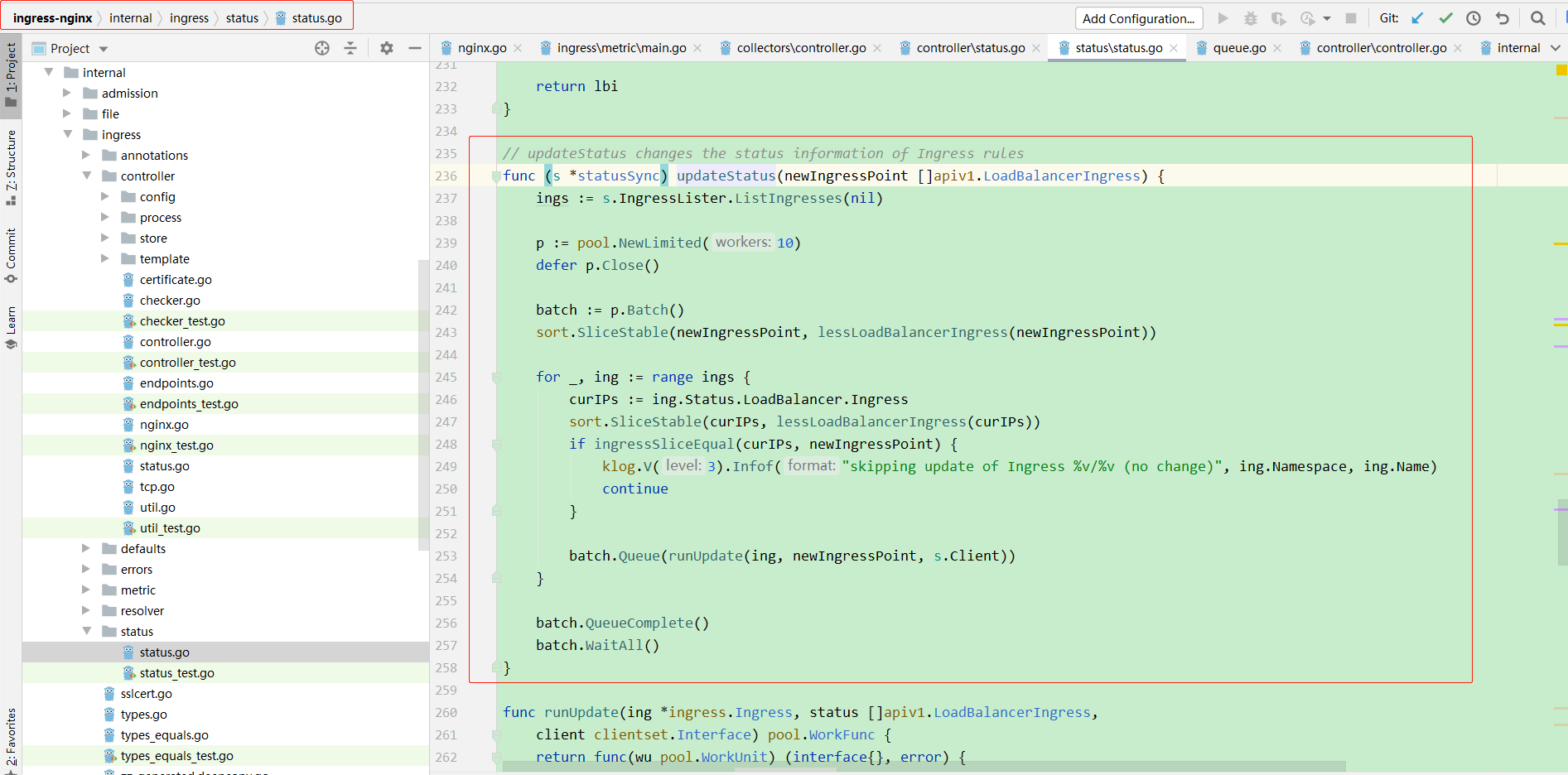Expand the template folder
This screenshot has height=775, width=1568.
pyautogui.click(x=105, y=258)
